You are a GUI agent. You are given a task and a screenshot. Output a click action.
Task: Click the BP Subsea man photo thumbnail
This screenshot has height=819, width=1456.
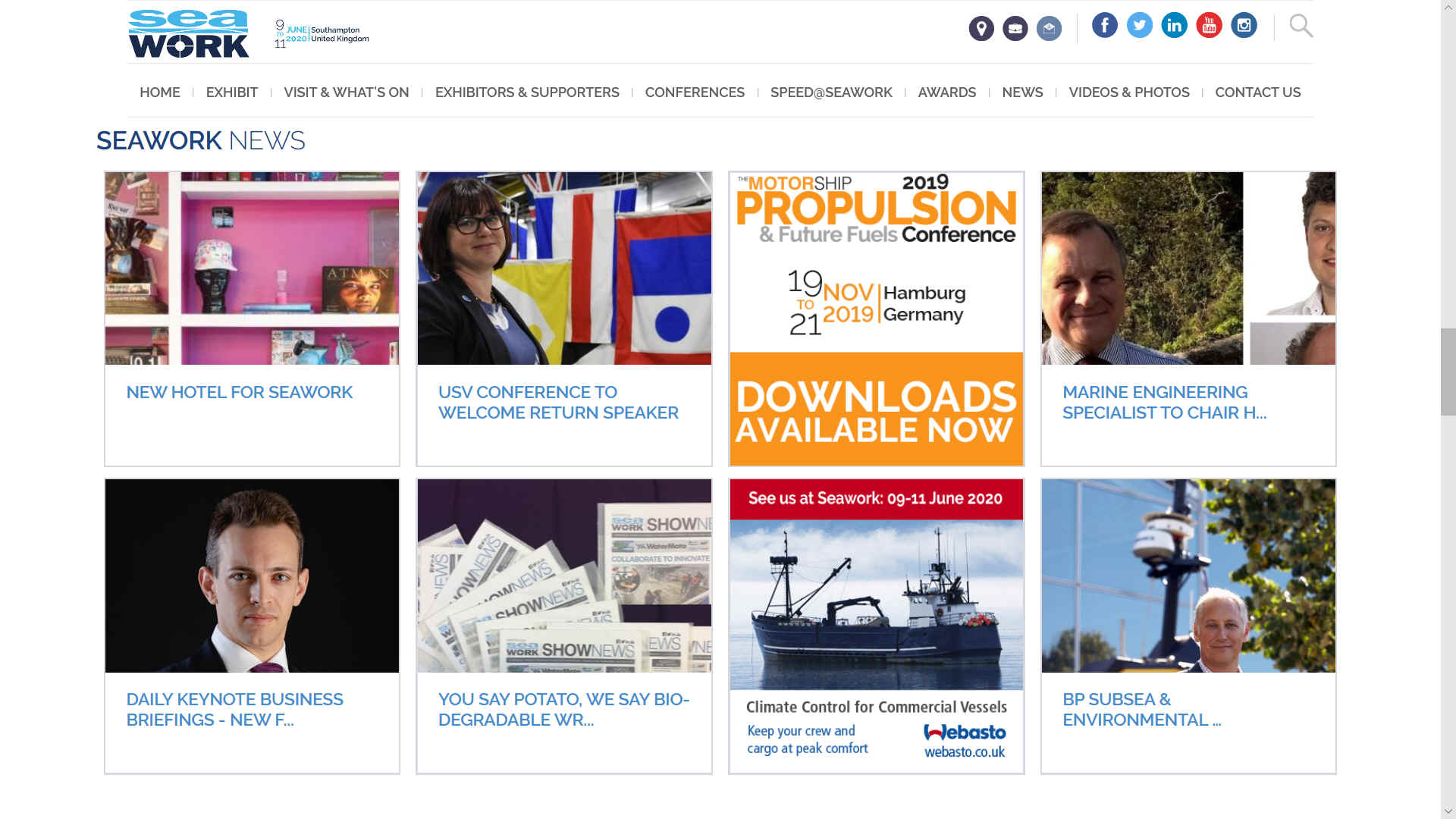click(x=1188, y=576)
